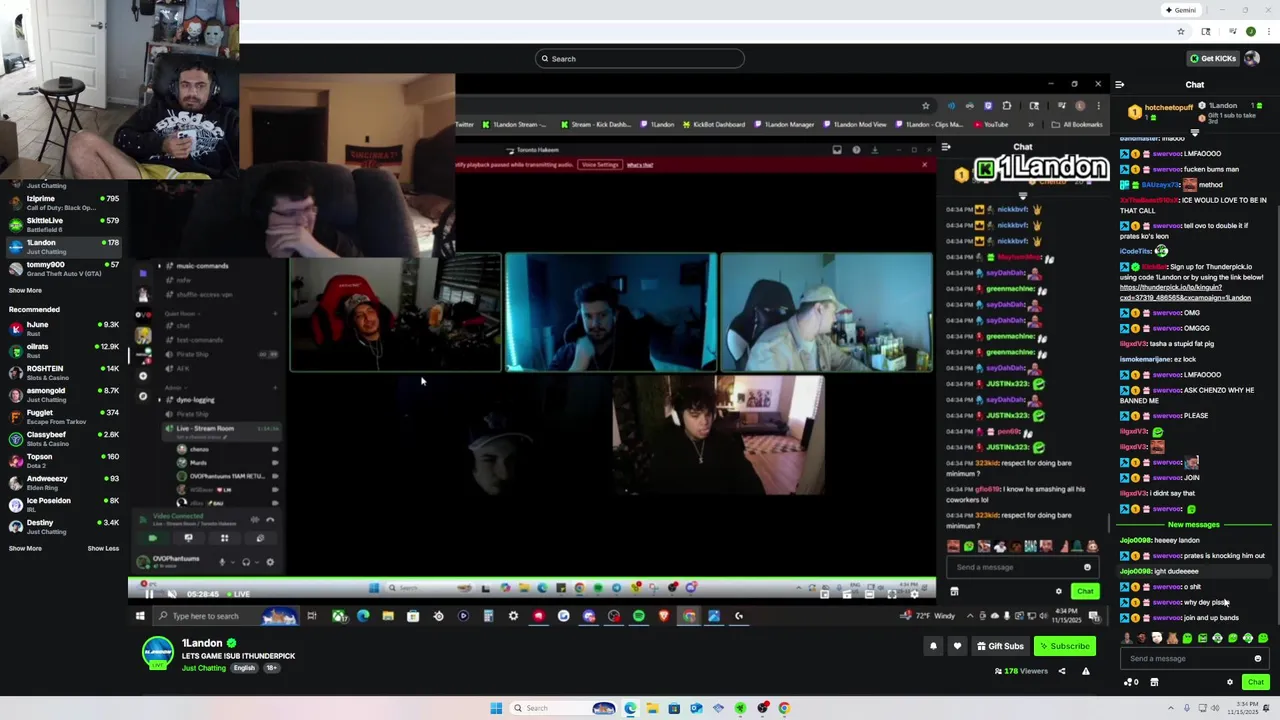Open the oilrats recommended channel
The width and height of the screenshot is (1280, 720).
[64, 351]
